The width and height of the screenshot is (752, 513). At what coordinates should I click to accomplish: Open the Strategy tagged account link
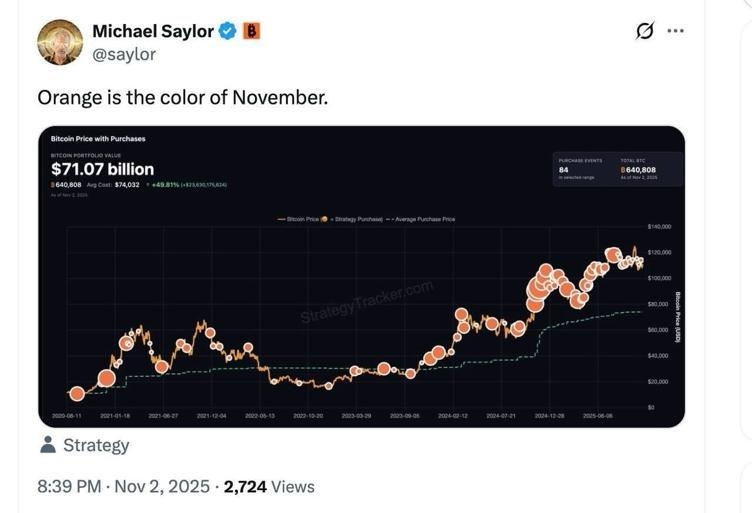(x=95, y=445)
